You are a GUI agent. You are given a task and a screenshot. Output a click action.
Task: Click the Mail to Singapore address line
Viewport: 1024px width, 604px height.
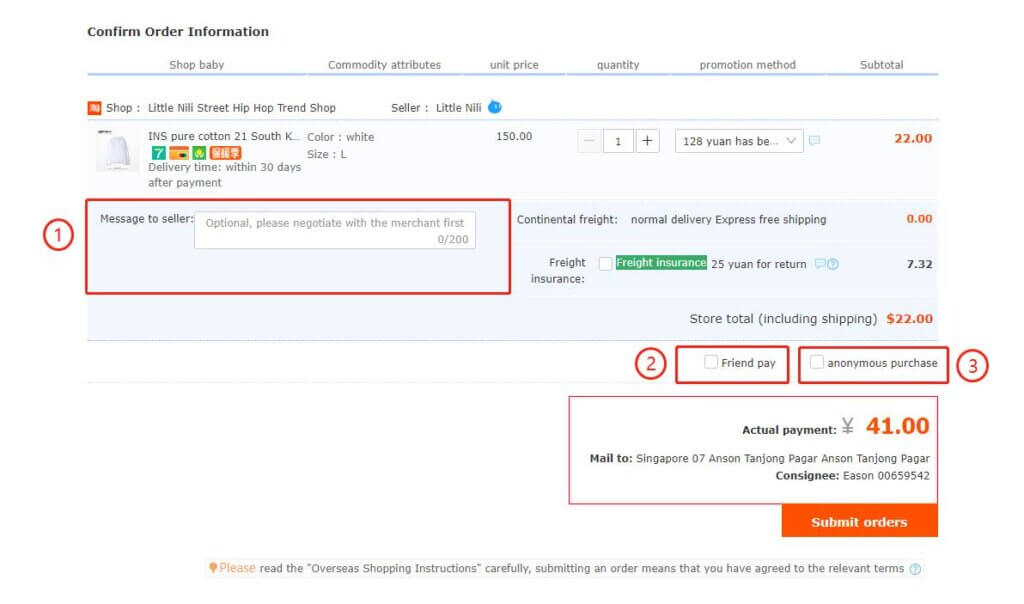760,458
